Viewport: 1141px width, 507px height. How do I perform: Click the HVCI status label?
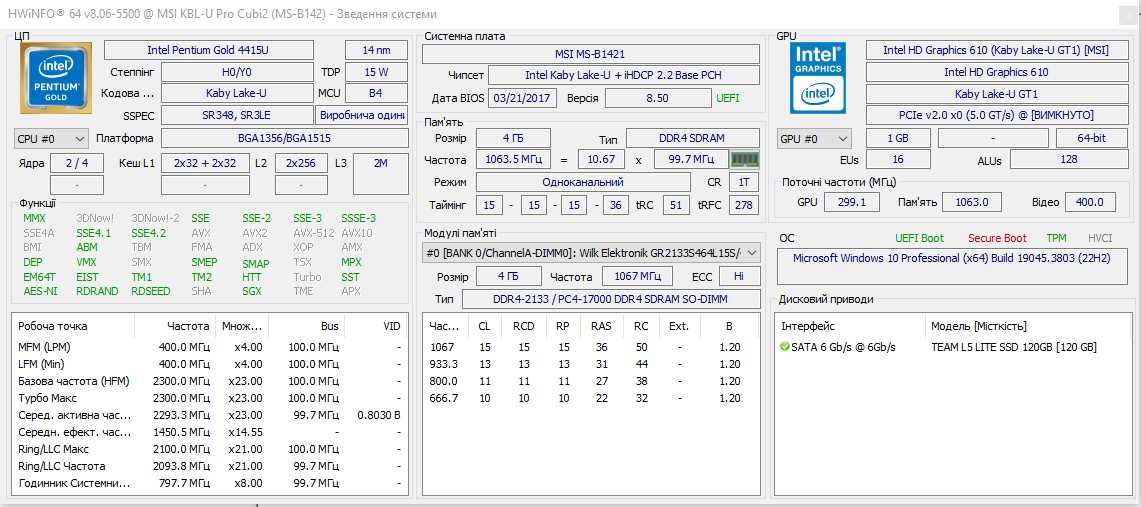[1100, 238]
